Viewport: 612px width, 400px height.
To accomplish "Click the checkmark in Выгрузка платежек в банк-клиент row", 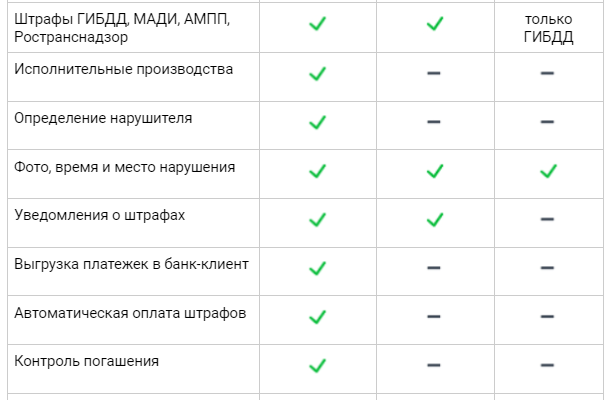I will (x=318, y=268).
